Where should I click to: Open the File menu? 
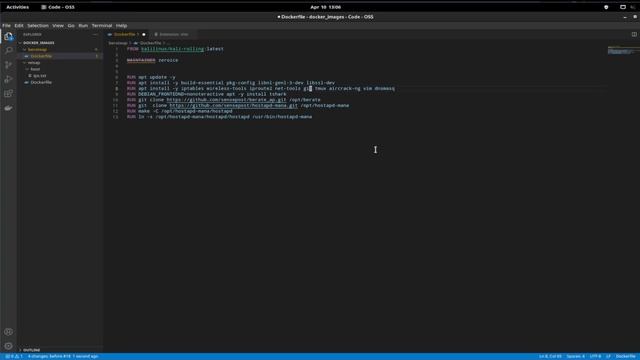coord(7,25)
